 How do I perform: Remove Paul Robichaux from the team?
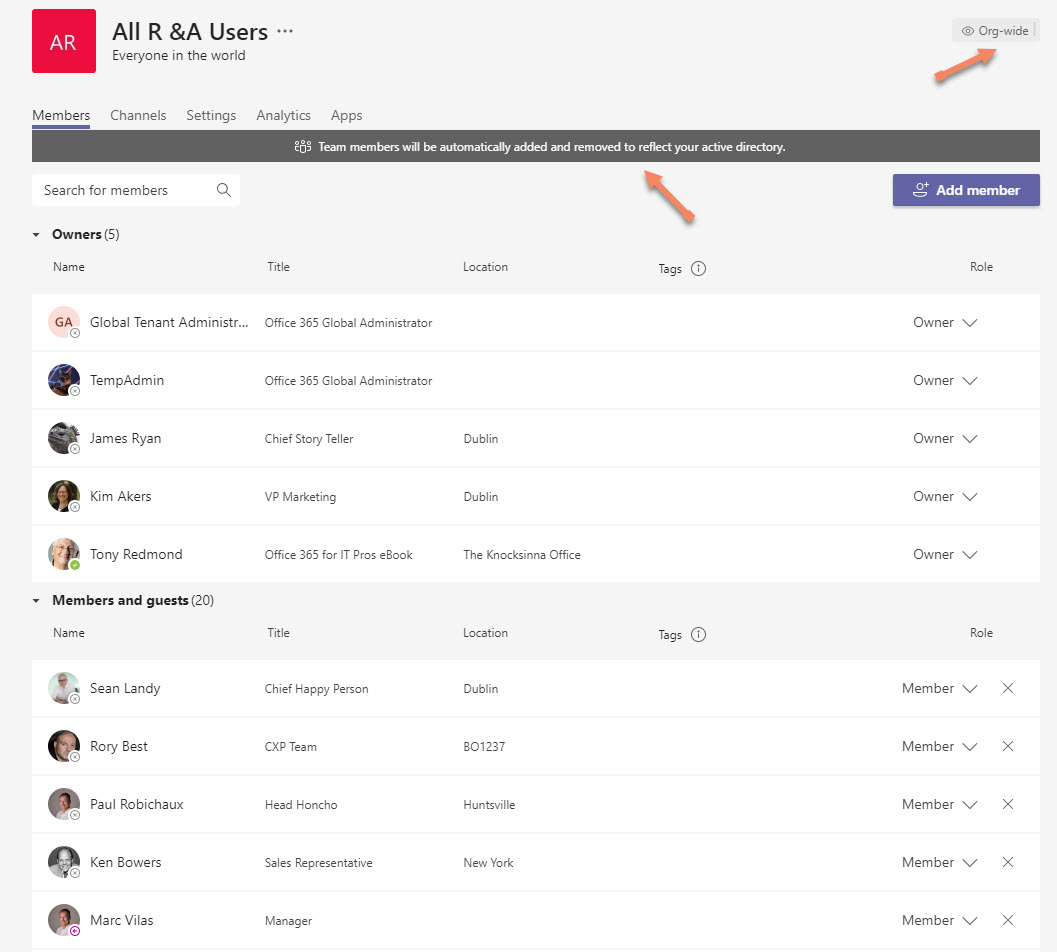pos(1007,804)
